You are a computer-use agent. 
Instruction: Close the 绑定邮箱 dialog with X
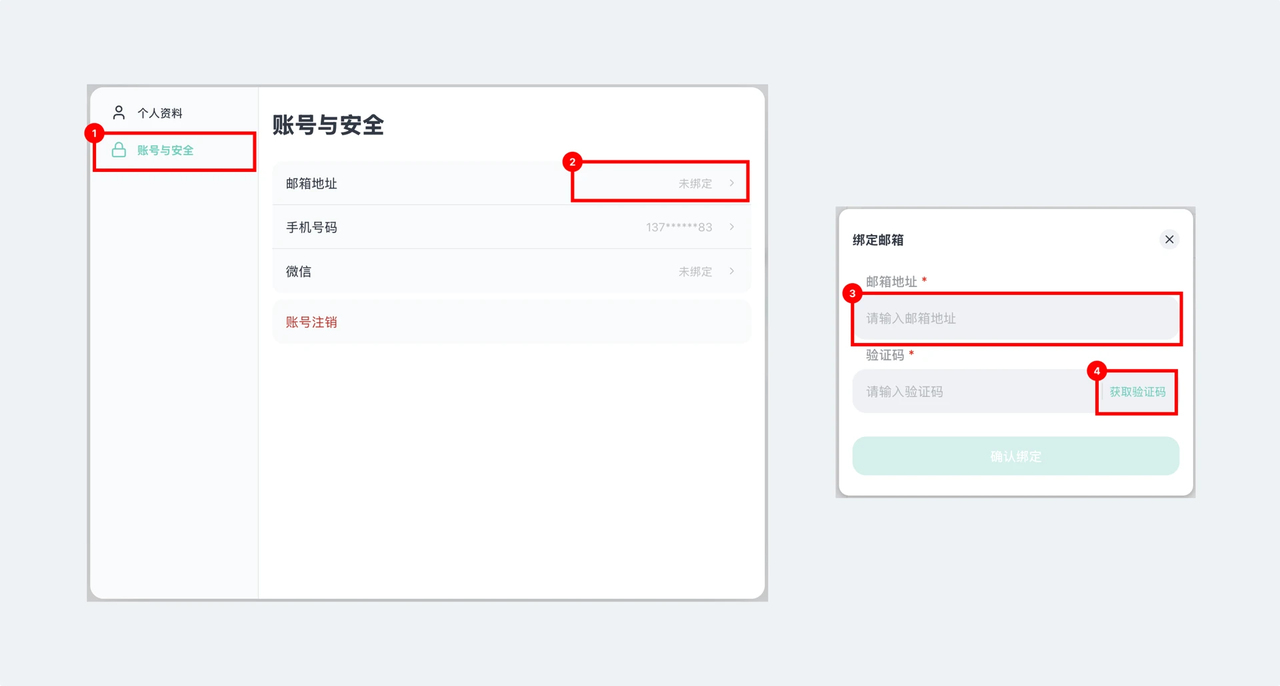1169,240
